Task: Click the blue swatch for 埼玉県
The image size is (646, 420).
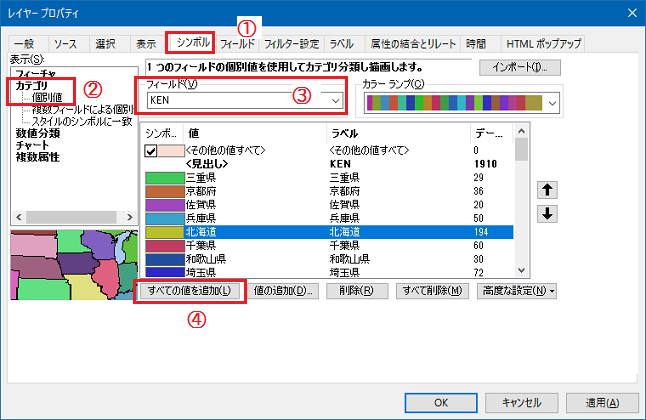Action: [164, 272]
